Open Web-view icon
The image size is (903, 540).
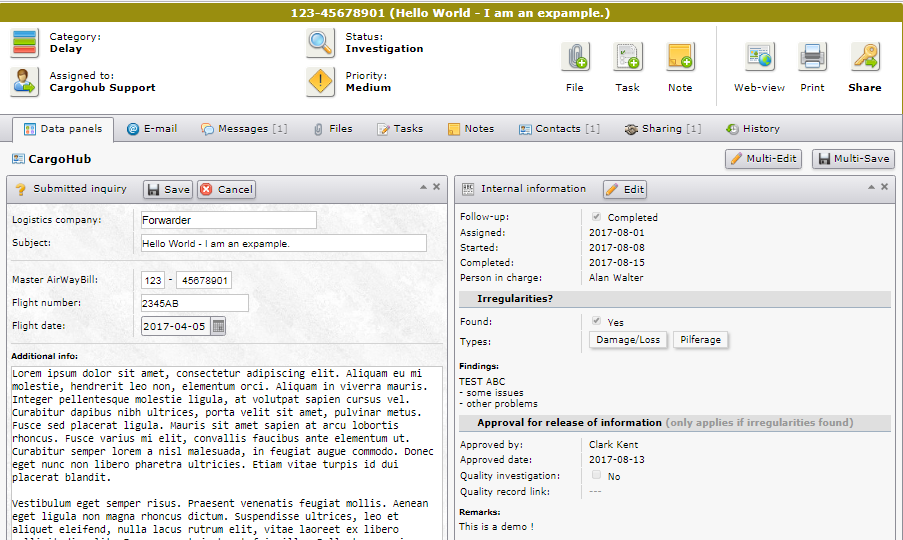[759, 57]
